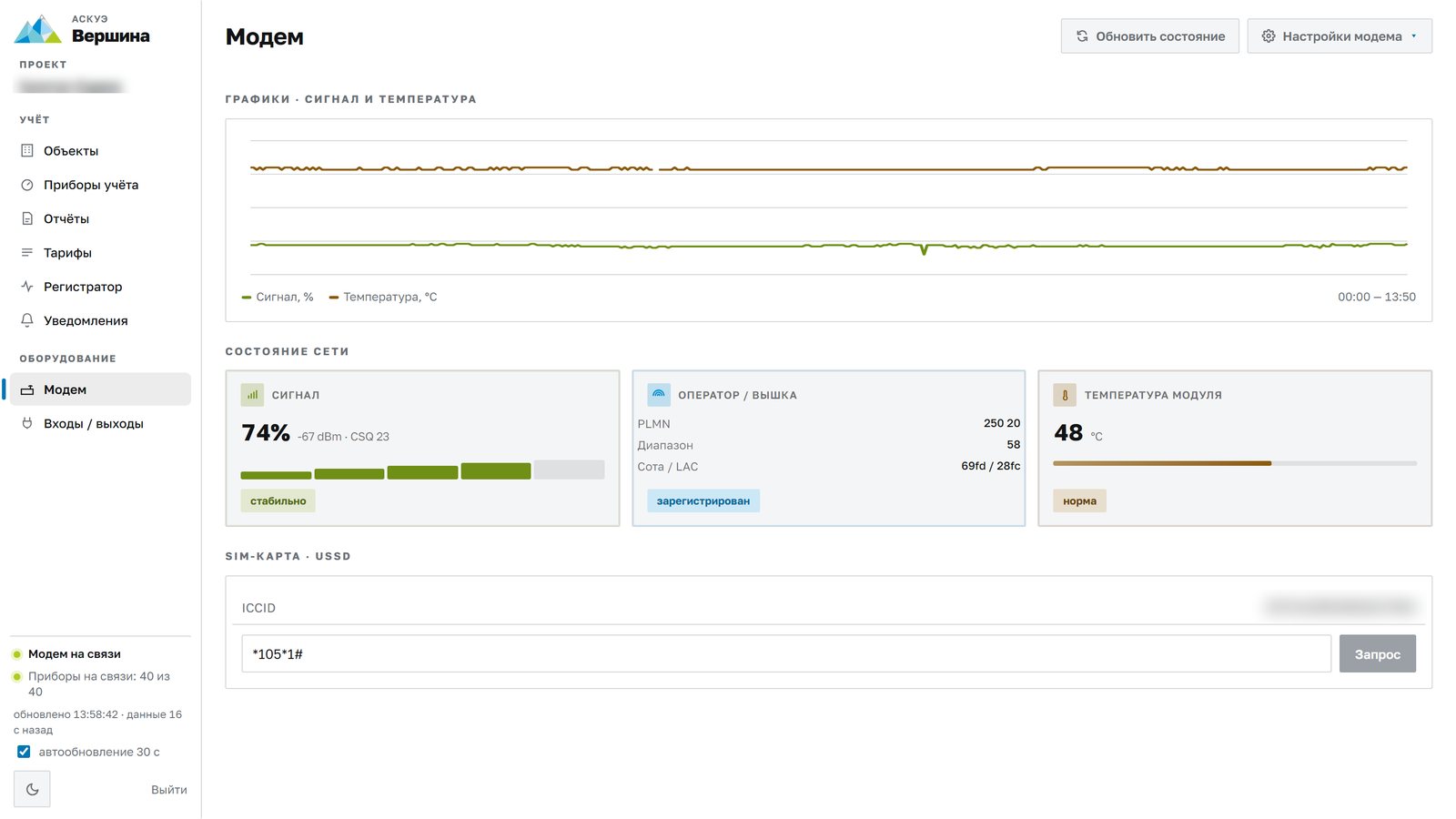
Task: Click the bell icon beside Уведомления
Action: coord(27,320)
